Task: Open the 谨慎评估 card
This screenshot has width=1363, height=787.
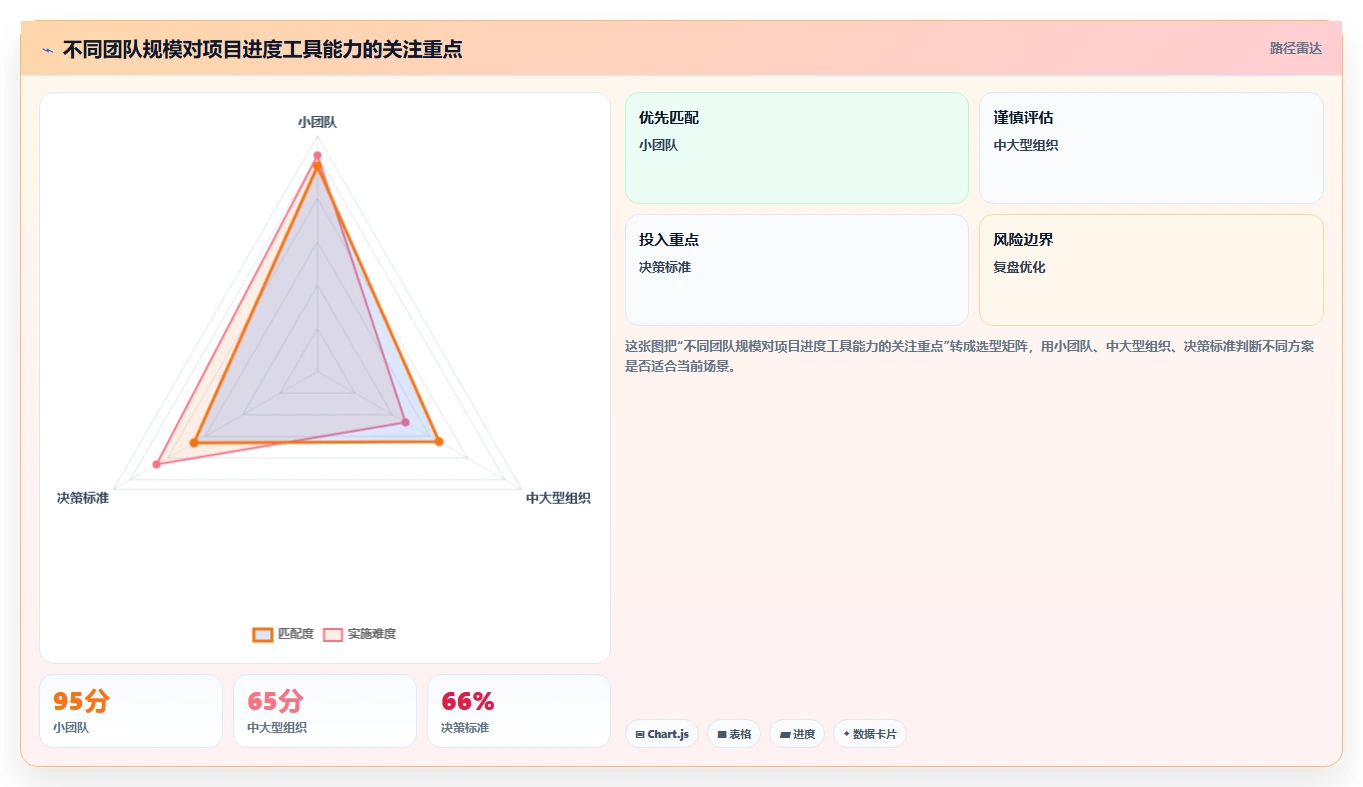Action: pos(1151,148)
